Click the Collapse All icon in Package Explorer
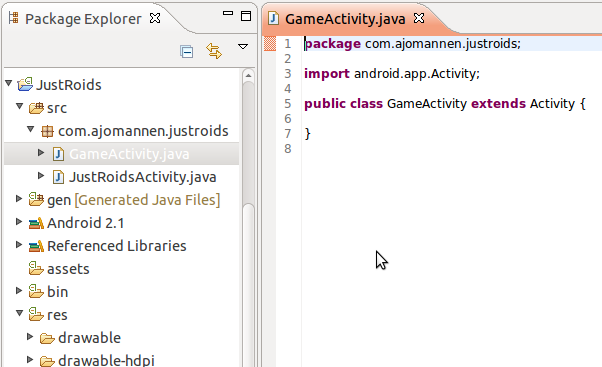The image size is (602, 367). (187, 51)
